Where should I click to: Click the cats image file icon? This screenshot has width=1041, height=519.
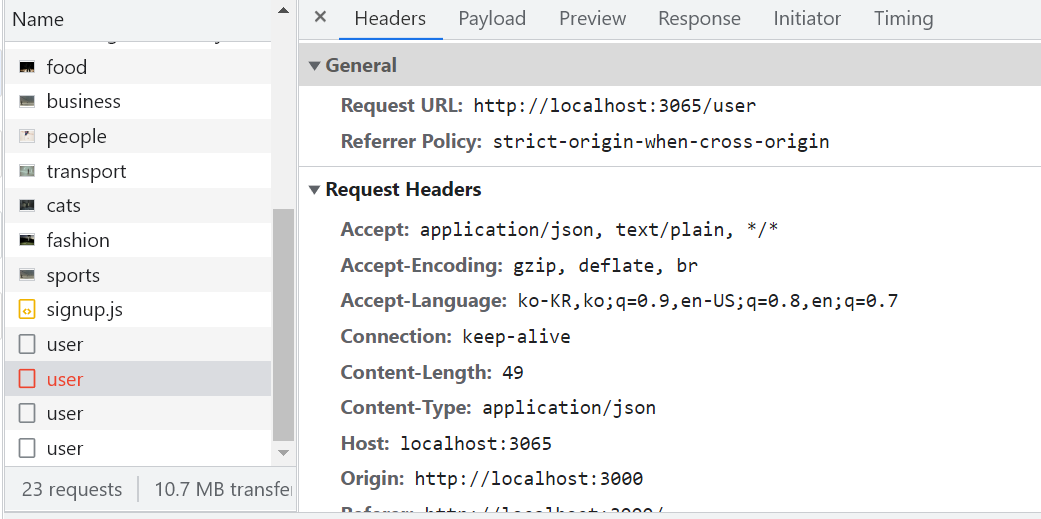[27, 206]
